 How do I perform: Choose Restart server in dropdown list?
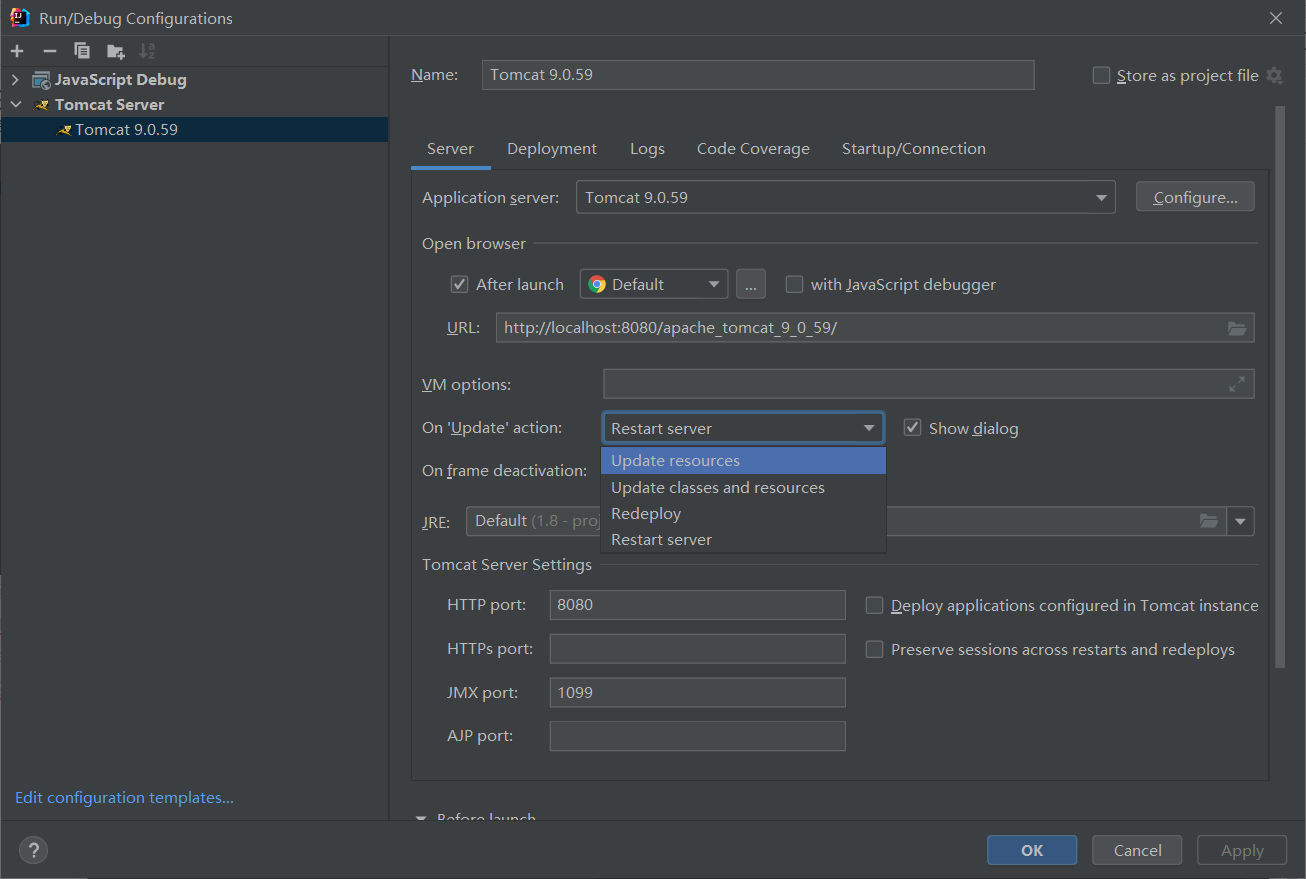point(743,540)
